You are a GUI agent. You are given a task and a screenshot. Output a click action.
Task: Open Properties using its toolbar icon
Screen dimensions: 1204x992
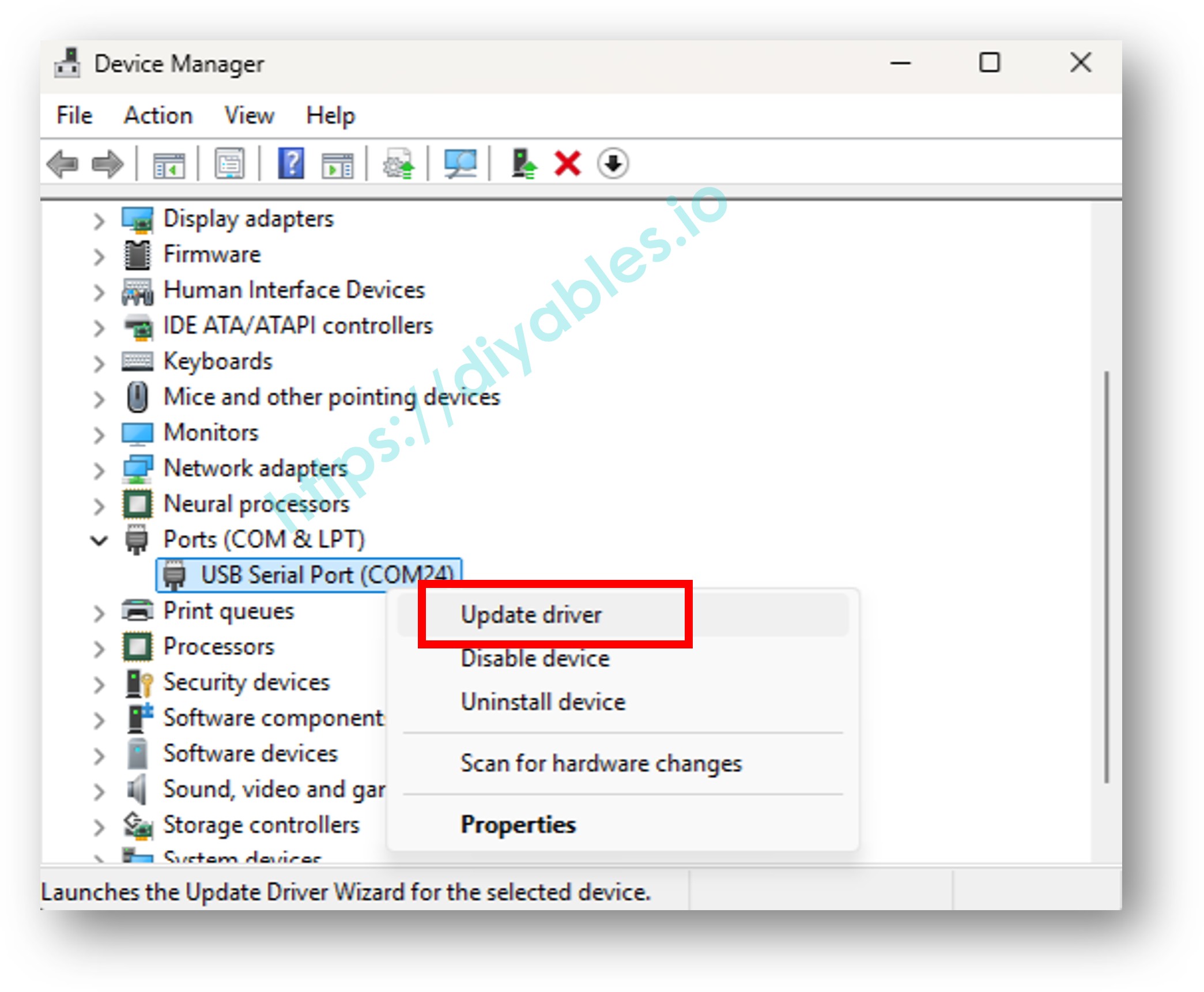[x=229, y=163]
